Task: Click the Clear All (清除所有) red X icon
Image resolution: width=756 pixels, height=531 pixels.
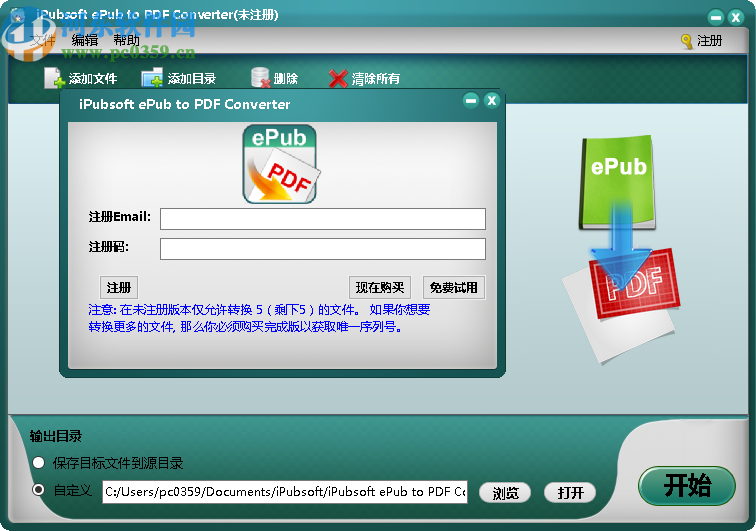Action: (338, 79)
